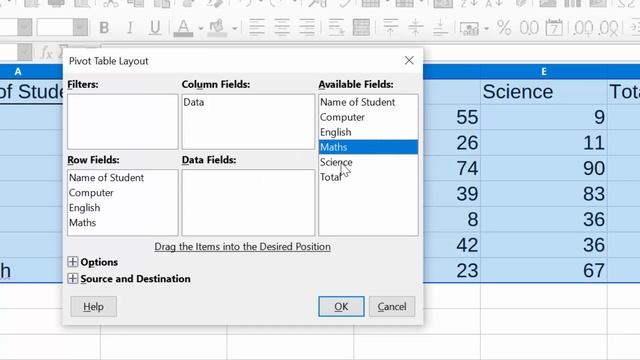640x360 pixels.
Task: Click the scissors Cut icon
Action: tap(111, 4)
